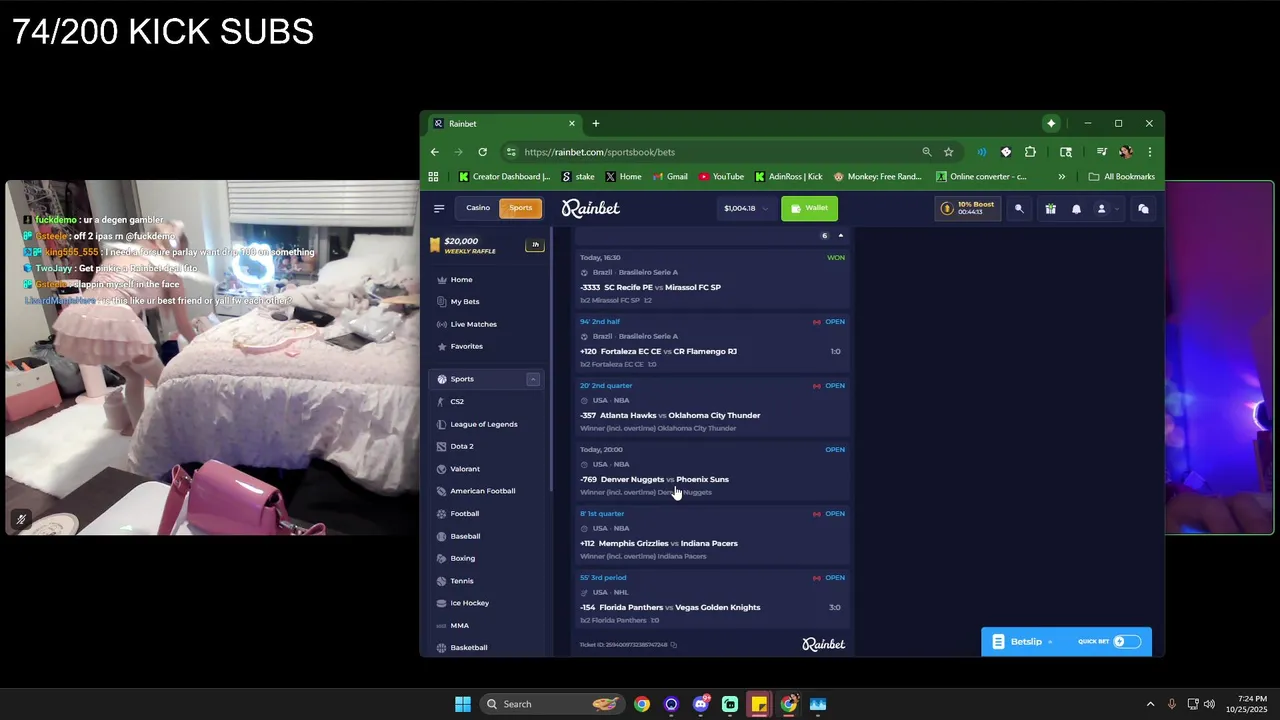Image resolution: width=1280 pixels, height=720 pixels.
Task: Select Boxing in sports list
Action: (462, 558)
